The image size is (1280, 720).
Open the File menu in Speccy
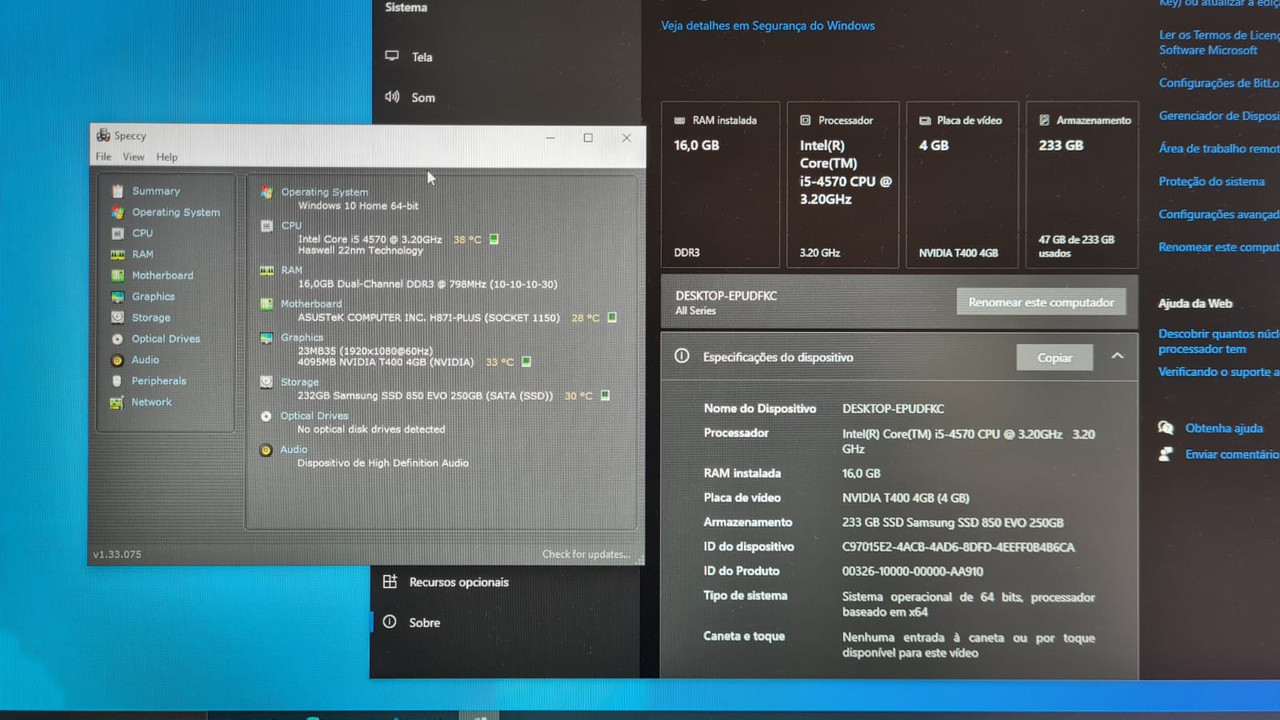pyautogui.click(x=103, y=157)
